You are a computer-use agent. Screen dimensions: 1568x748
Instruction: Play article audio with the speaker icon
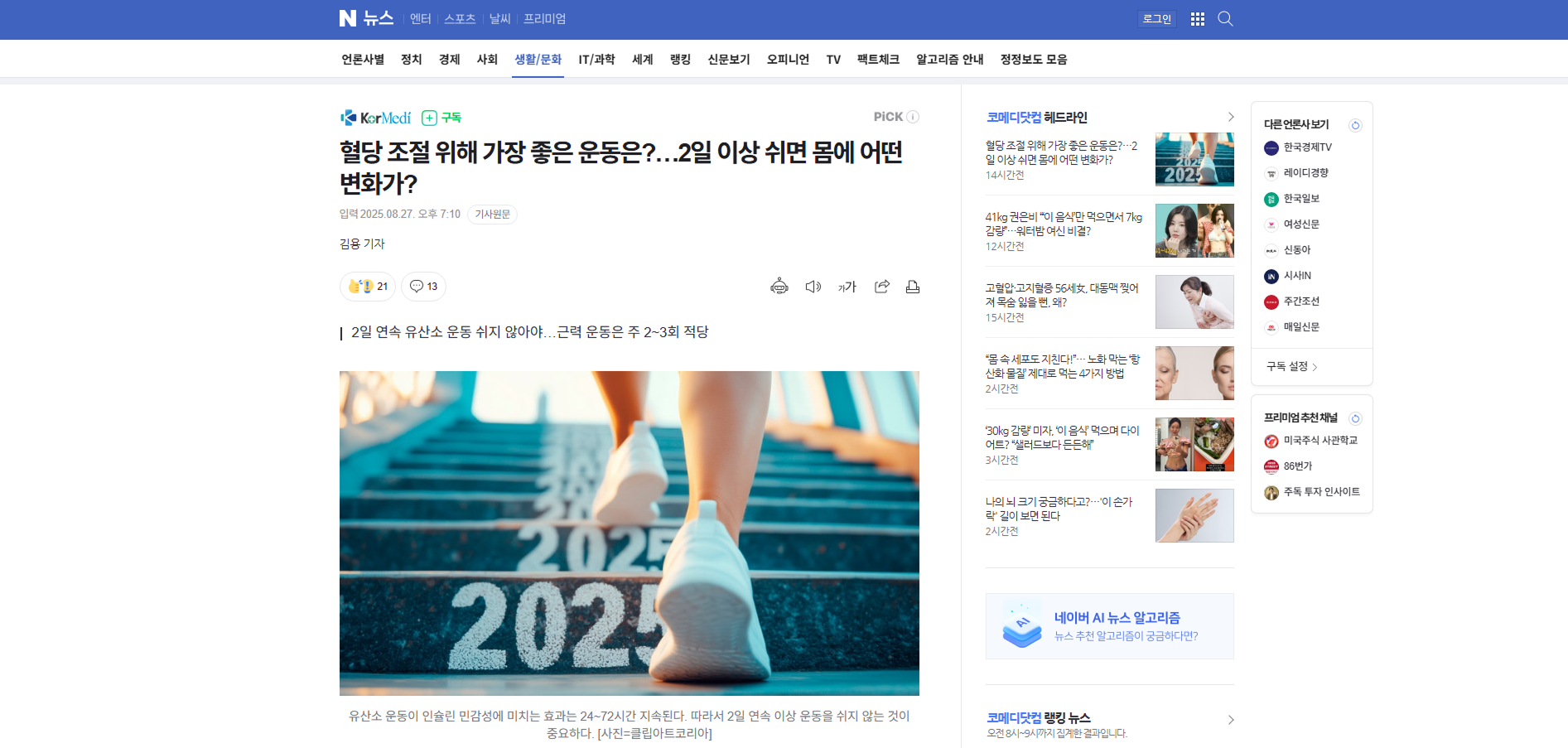point(813,287)
